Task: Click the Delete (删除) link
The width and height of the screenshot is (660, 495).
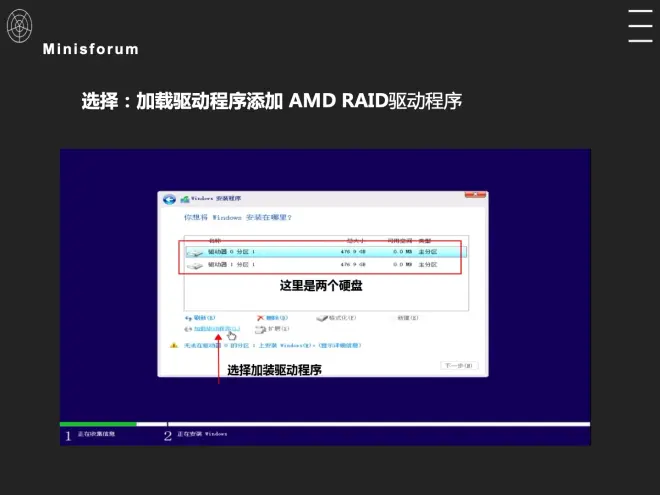Action: click(277, 318)
